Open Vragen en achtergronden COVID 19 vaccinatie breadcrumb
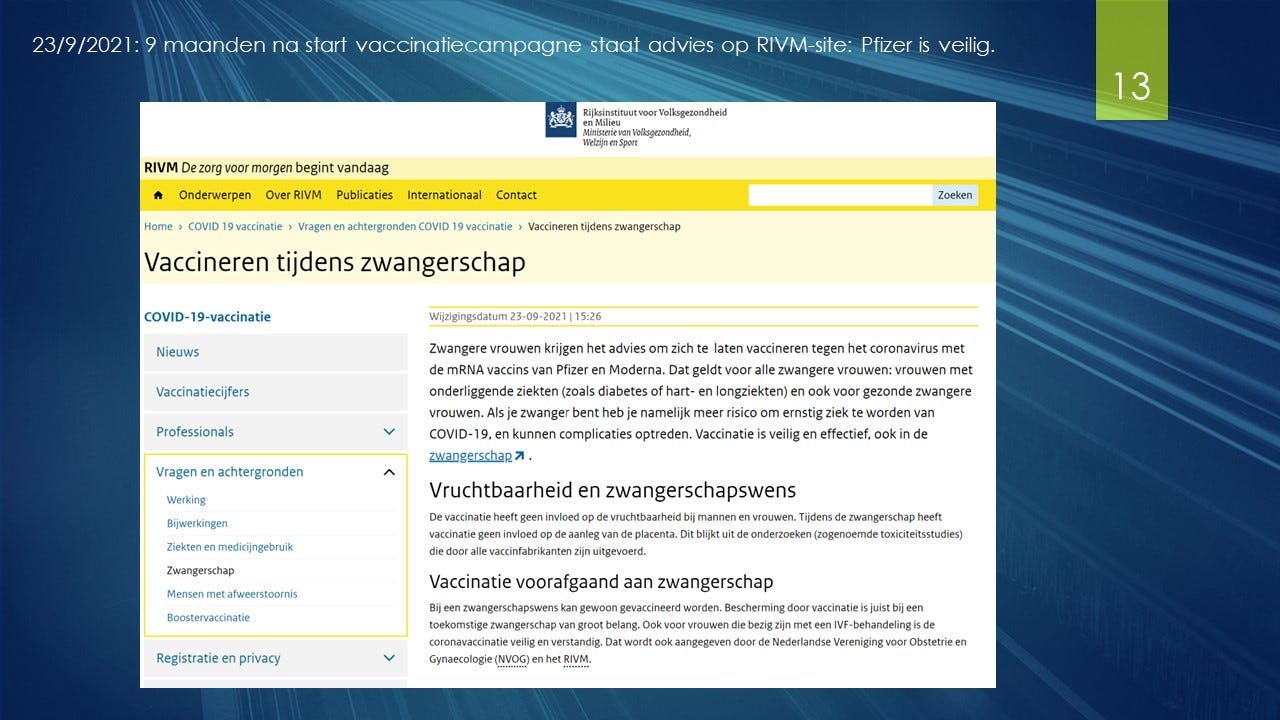 click(405, 227)
